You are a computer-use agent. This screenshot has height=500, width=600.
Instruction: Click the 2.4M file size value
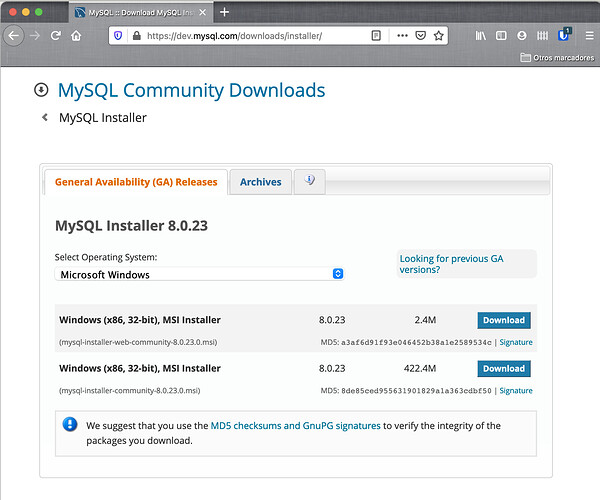(x=425, y=320)
